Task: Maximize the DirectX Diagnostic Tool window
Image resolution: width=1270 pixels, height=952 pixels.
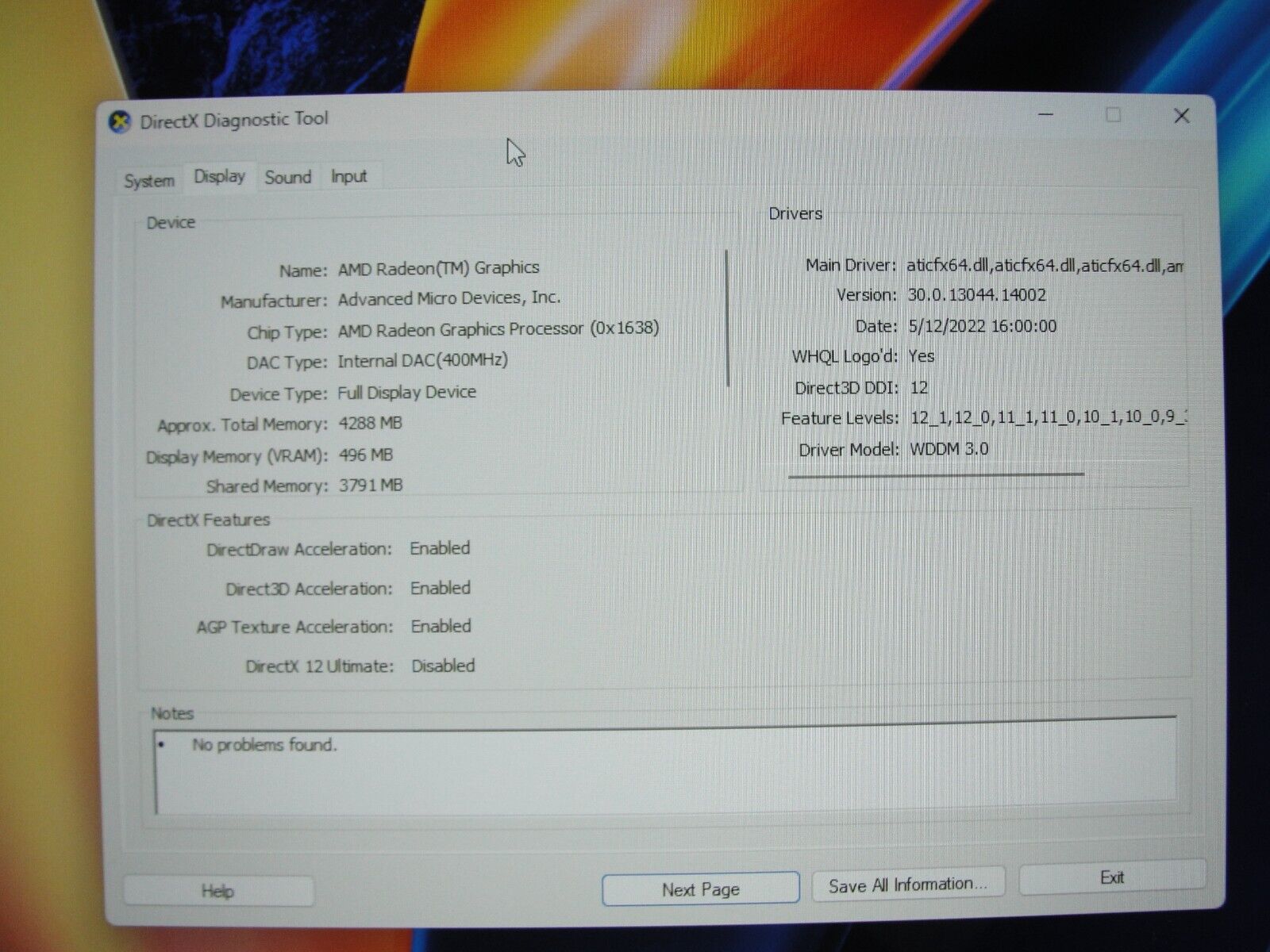Action: tap(1114, 115)
